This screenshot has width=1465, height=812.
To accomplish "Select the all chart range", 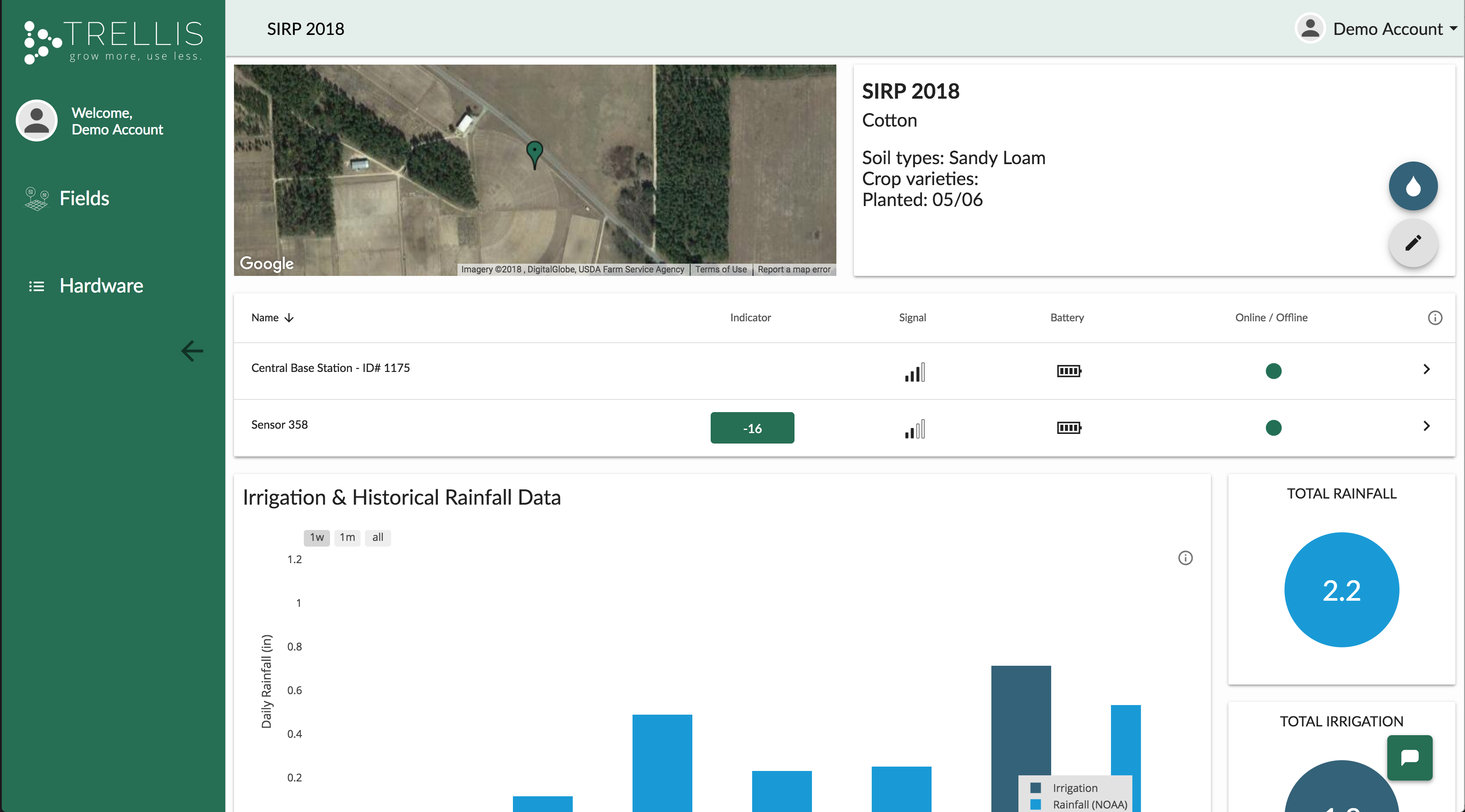I will pyautogui.click(x=378, y=537).
